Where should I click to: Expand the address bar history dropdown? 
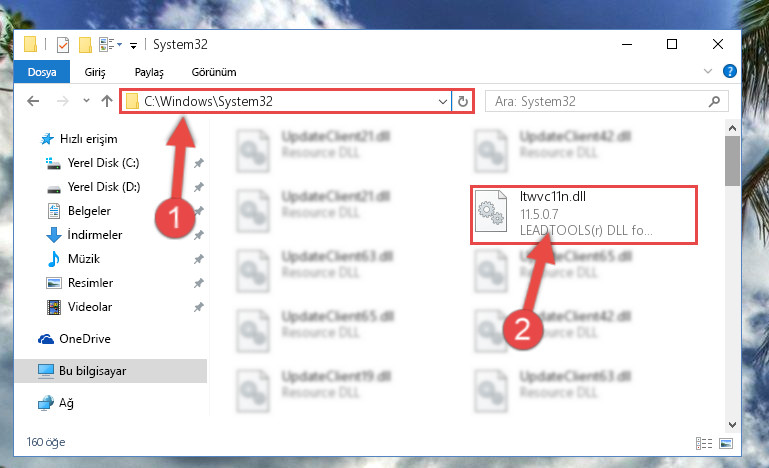442,102
